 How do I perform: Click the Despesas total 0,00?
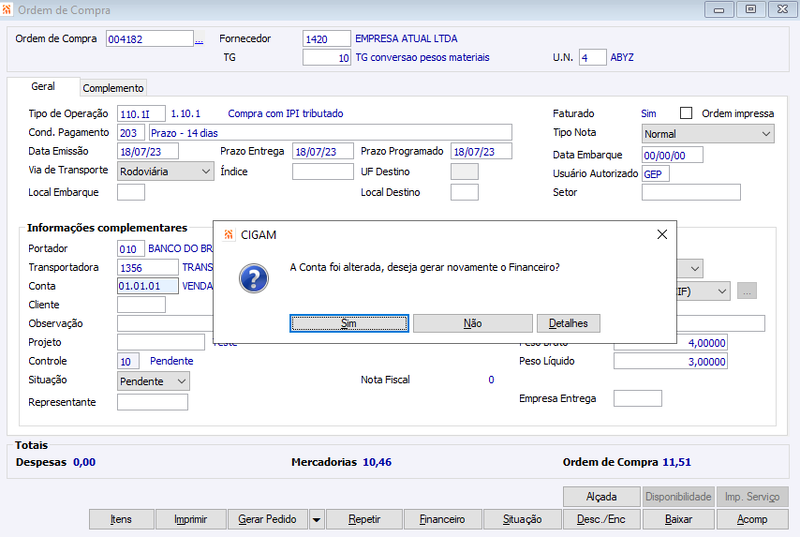84,462
